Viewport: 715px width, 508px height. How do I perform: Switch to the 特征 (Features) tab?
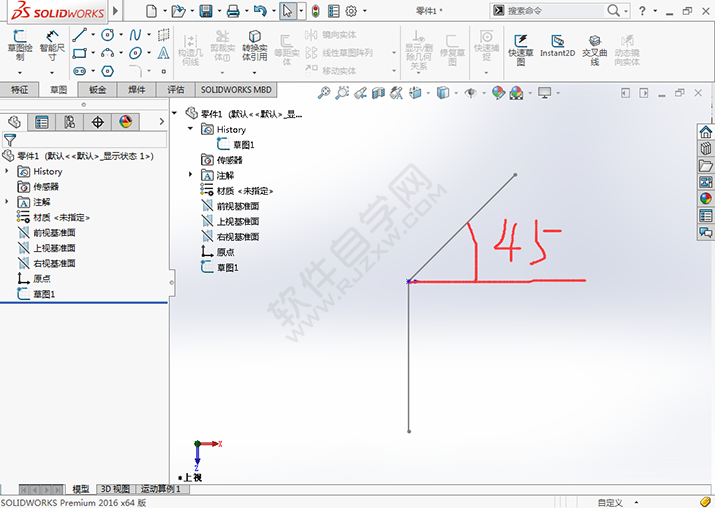tap(20, 90)
